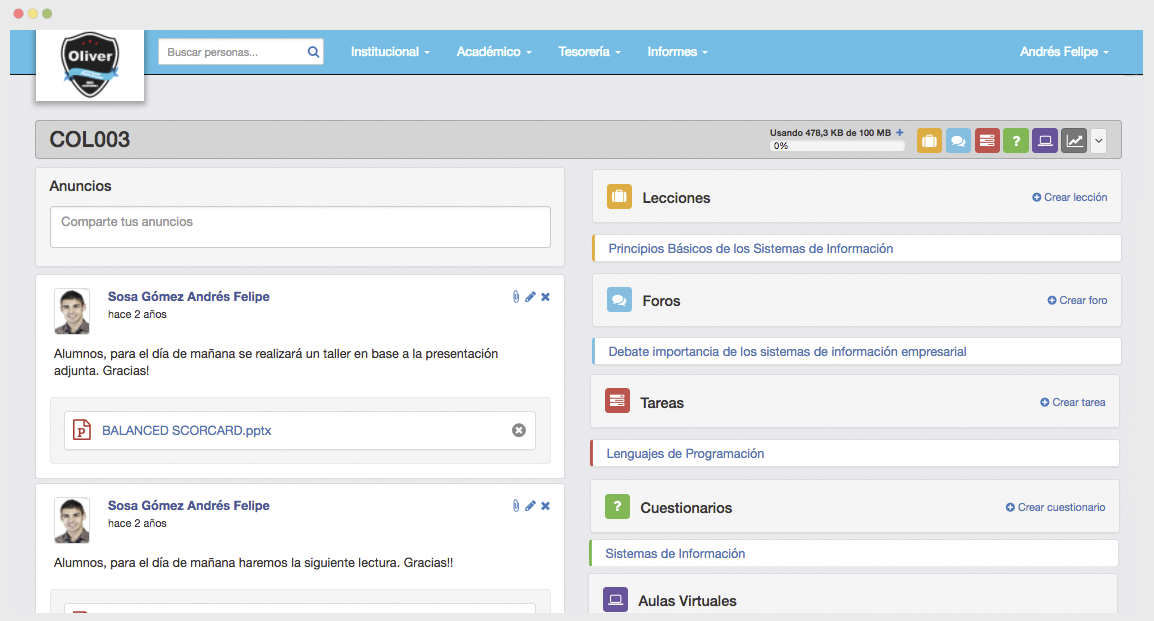
Task: Edit the second announcement with pencil icon
Action: 530,505
